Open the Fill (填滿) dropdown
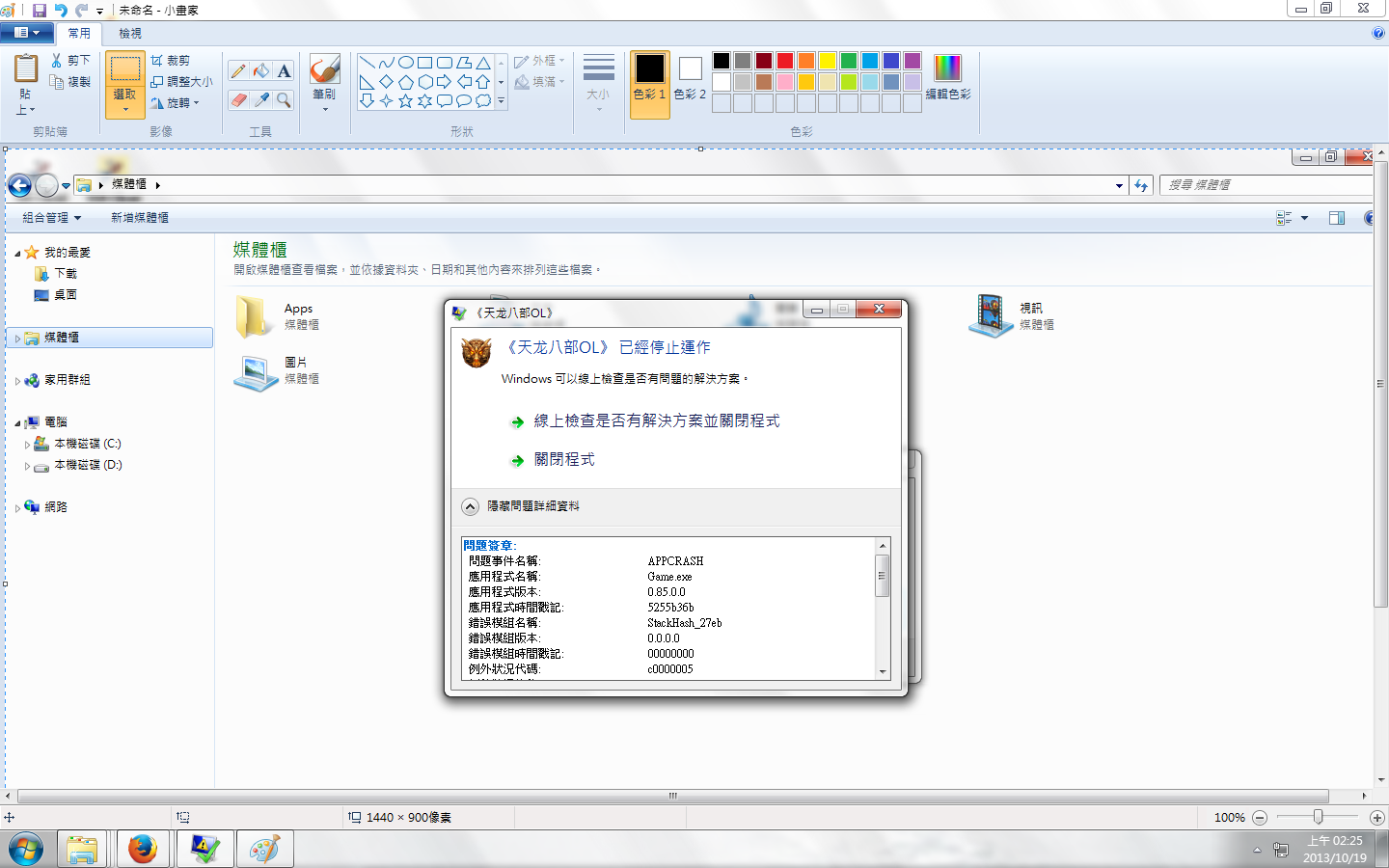 coord(539,82)
